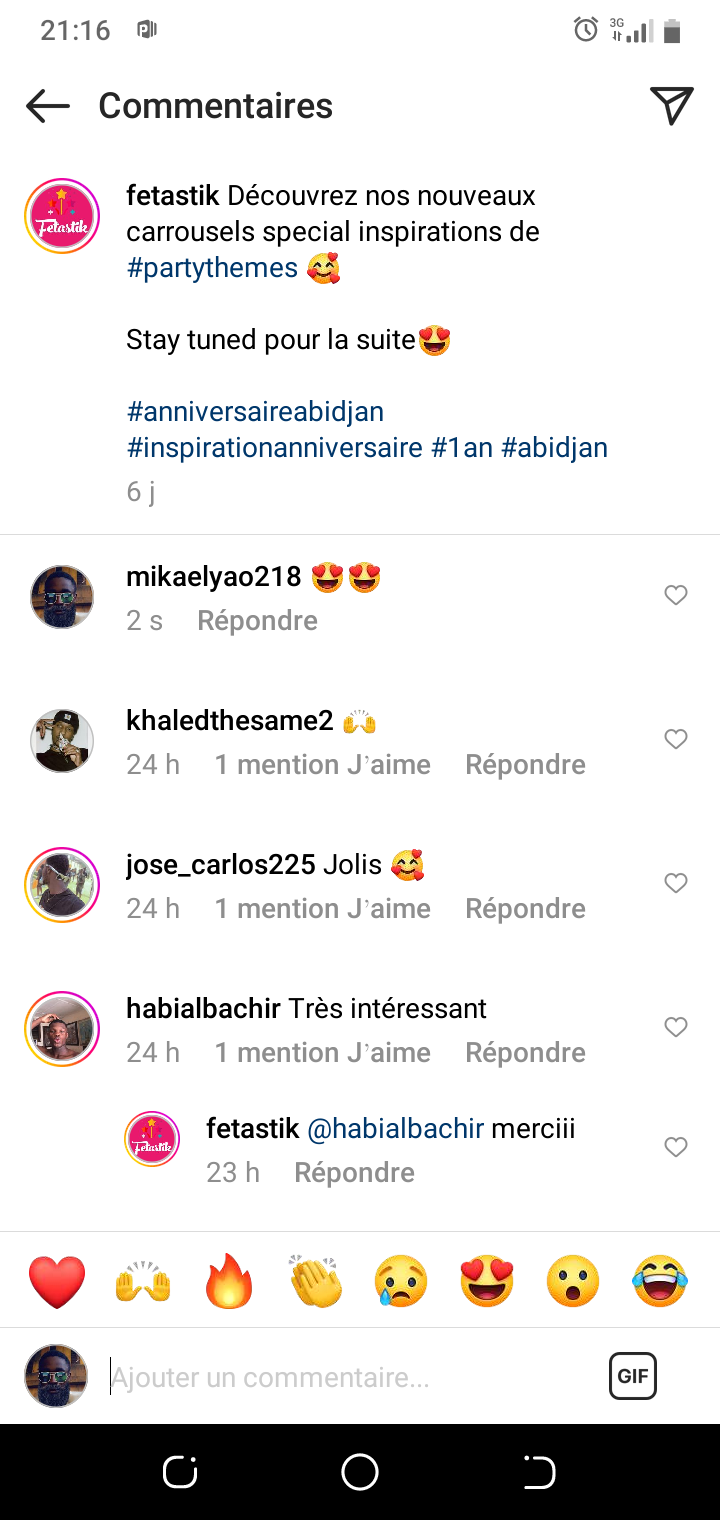Insert fire emoji quick reaction

[230, 1281]
